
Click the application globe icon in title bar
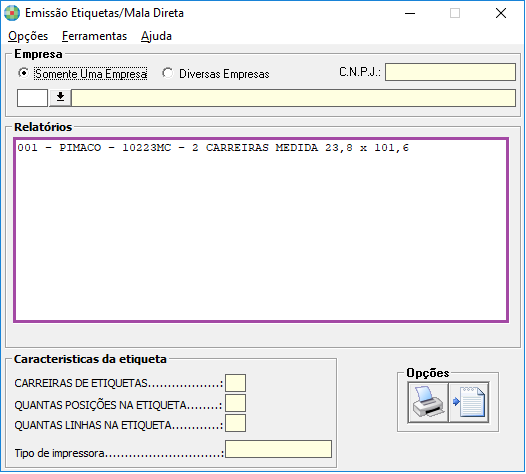tap(12, 13)
